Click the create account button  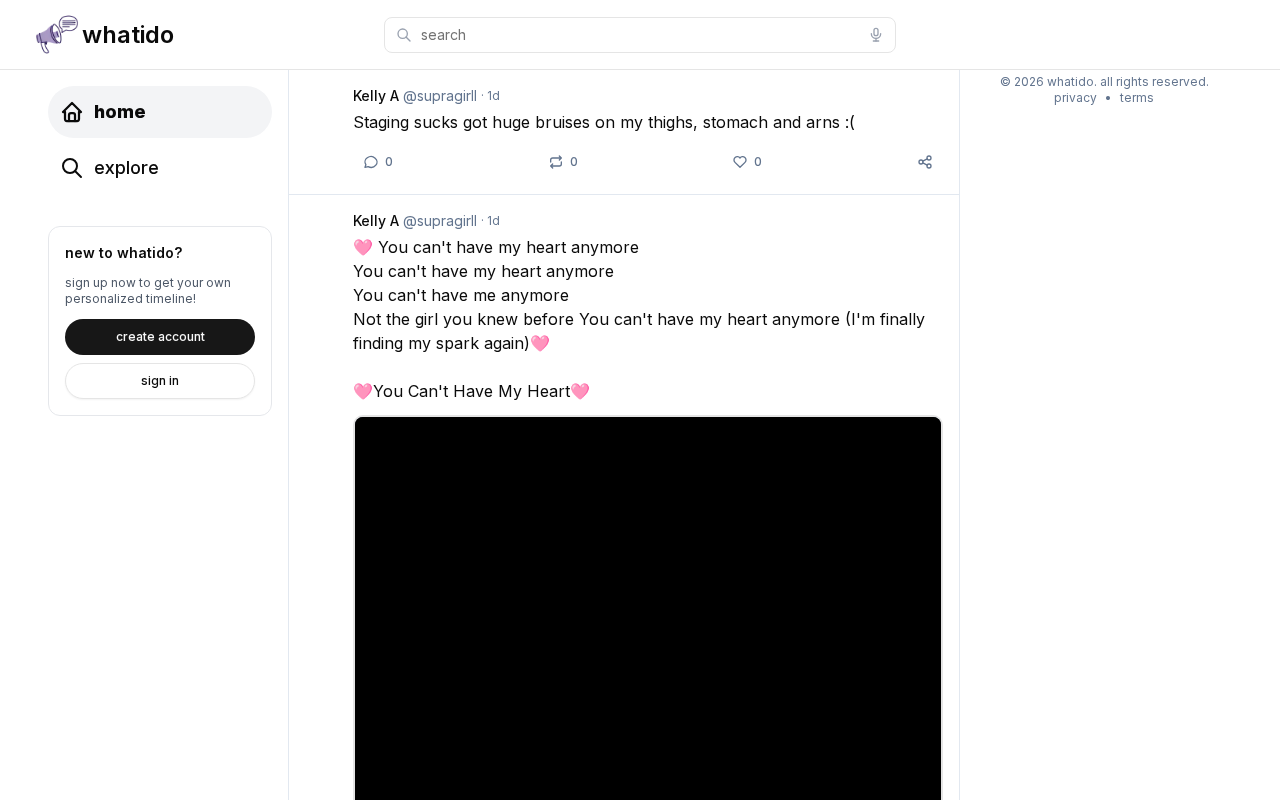point(160,337)
